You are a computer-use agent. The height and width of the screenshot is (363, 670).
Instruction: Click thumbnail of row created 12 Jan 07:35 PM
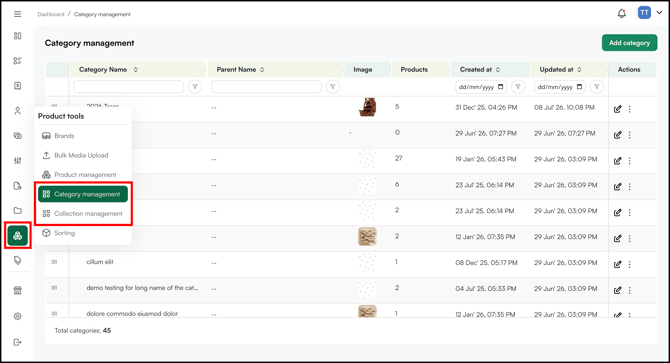click(367, 237)
